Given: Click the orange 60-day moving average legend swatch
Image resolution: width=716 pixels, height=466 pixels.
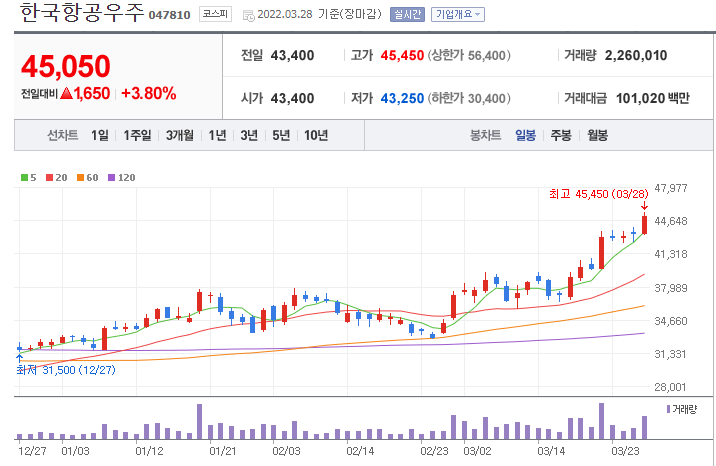Looking at the screenshot, I should coord(80,178).
